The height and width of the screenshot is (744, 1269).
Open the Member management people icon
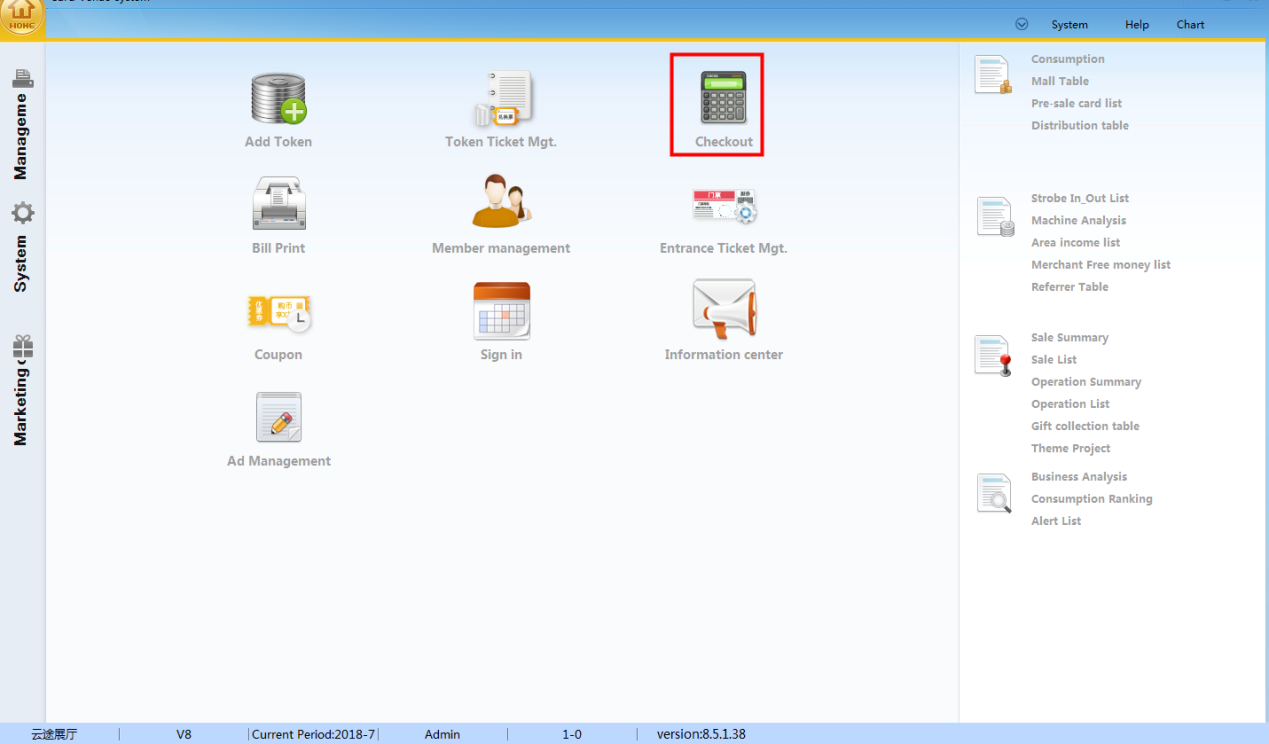coord(501,202)
